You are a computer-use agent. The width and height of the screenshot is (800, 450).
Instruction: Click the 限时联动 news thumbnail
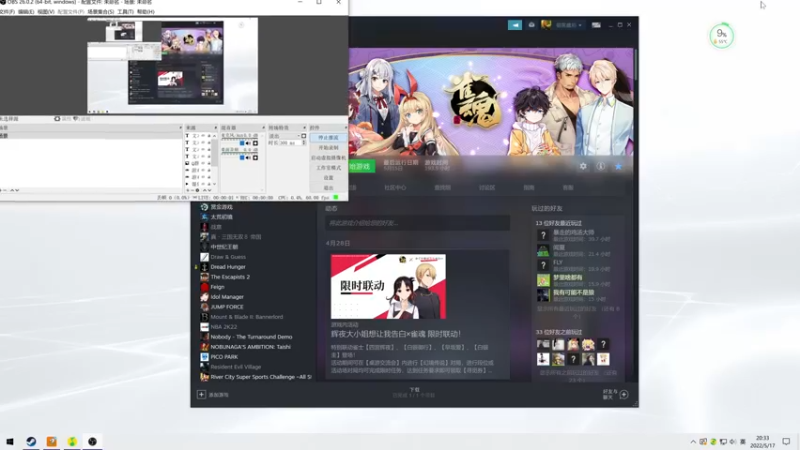click(388, 287)
